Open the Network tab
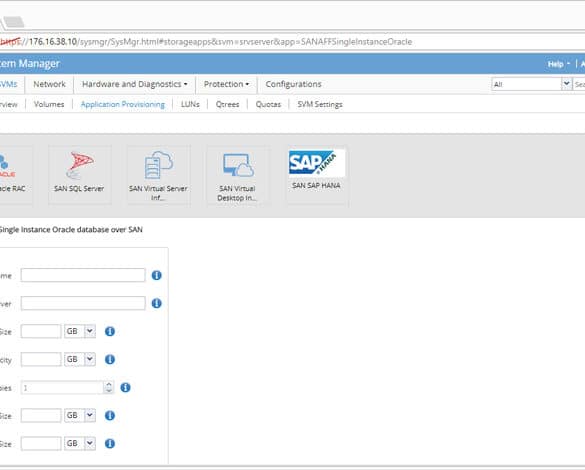Image resolution: width=585 pixels, height=470 pixels. click(x=49, y=84)
